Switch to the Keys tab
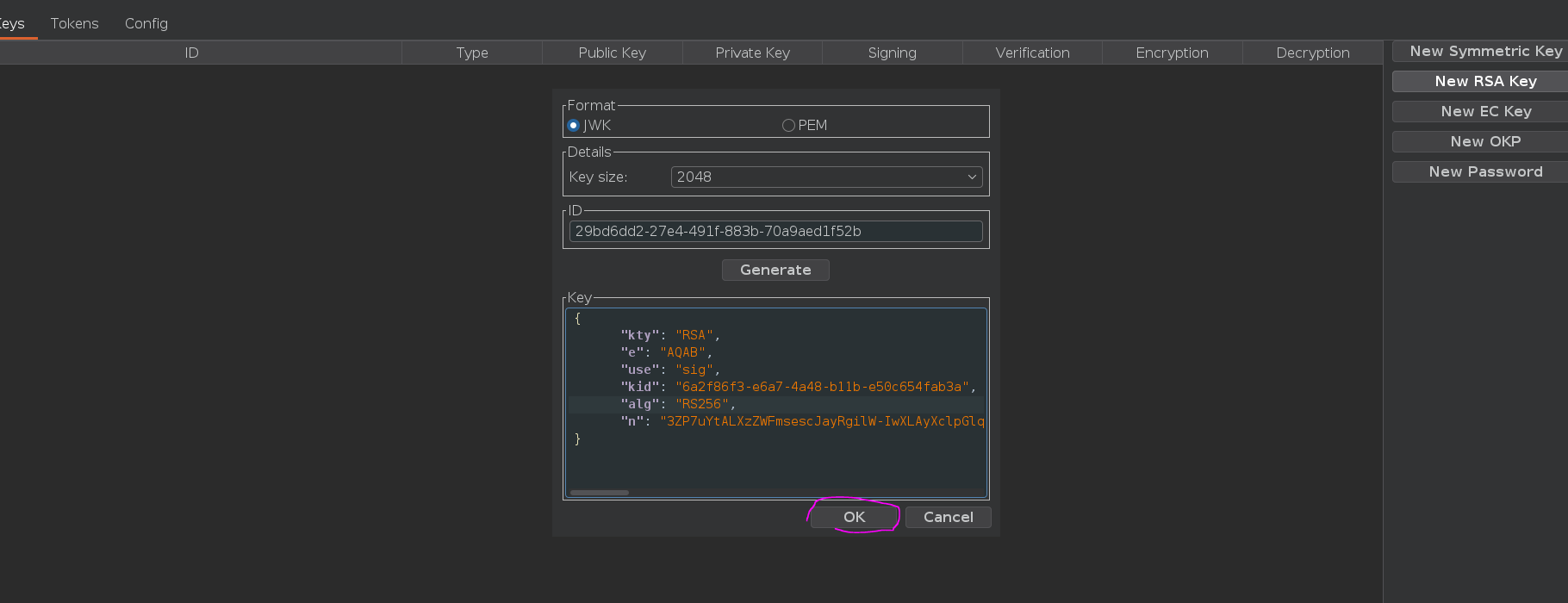Viewport: 1568px width, 603px height. pyautogui.click(x=12, y=23)
